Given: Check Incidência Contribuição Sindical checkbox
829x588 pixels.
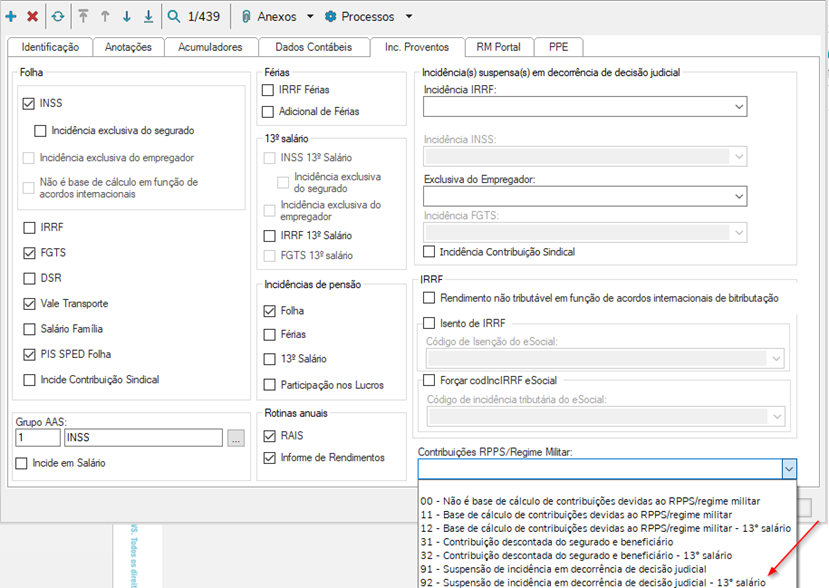Looking at the screenshot, I should coord(429,252).
